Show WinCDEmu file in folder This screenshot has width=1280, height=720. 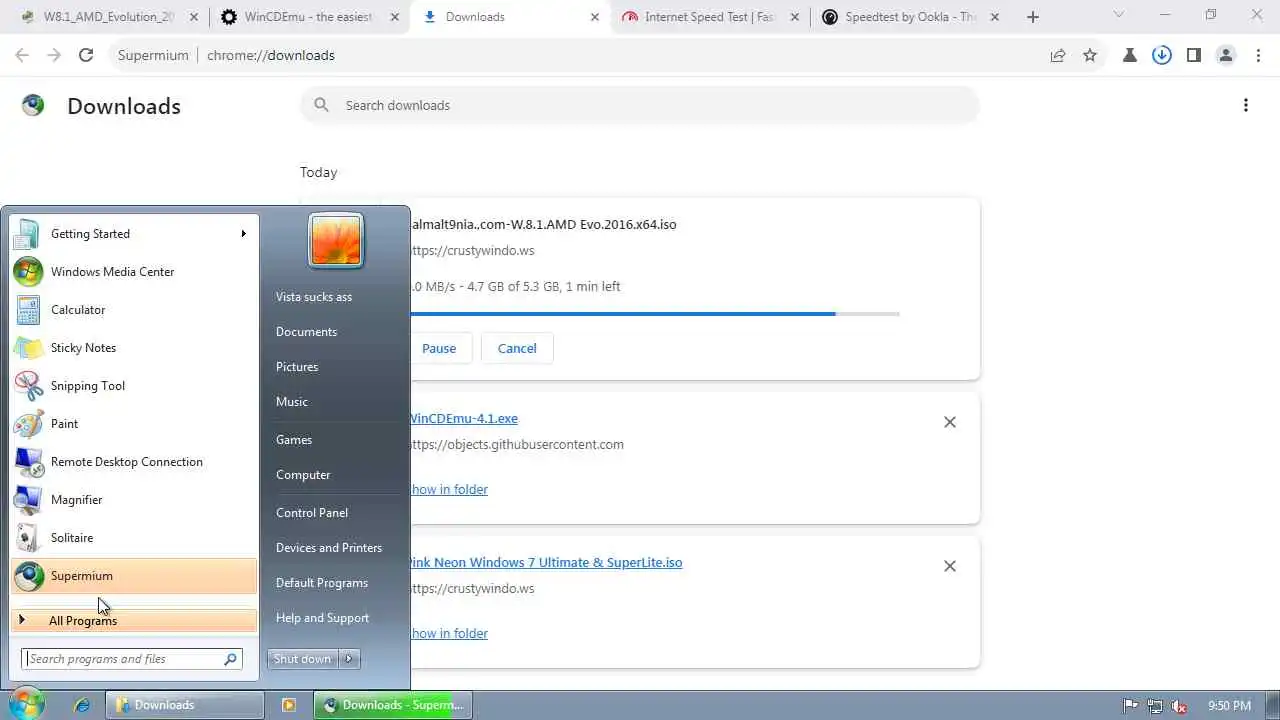coord(449,489)
